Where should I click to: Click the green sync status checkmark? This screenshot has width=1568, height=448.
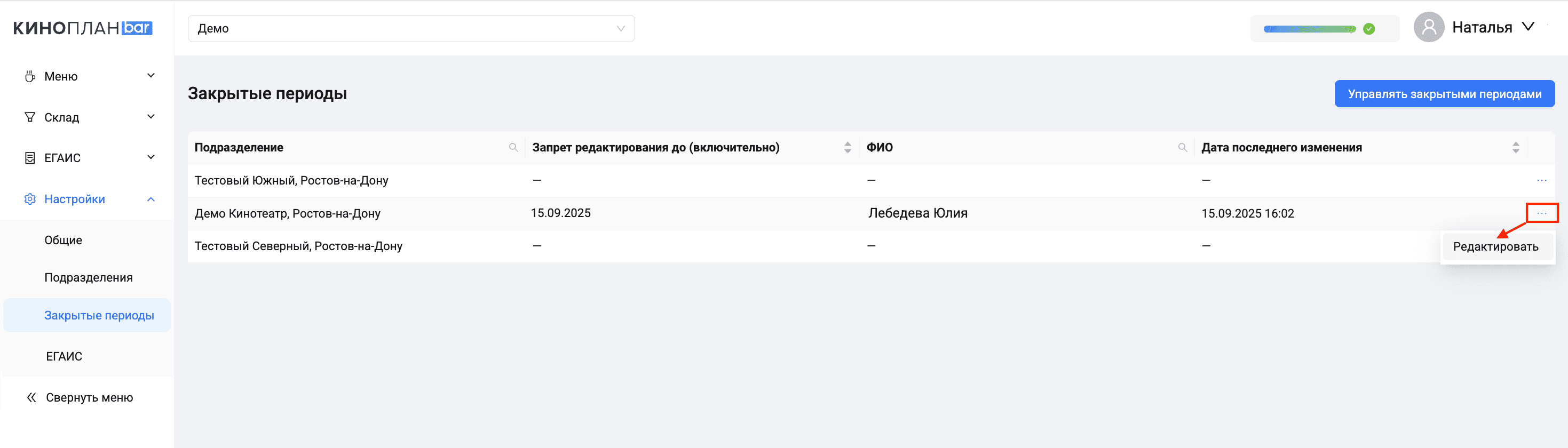coord(1369,29)
